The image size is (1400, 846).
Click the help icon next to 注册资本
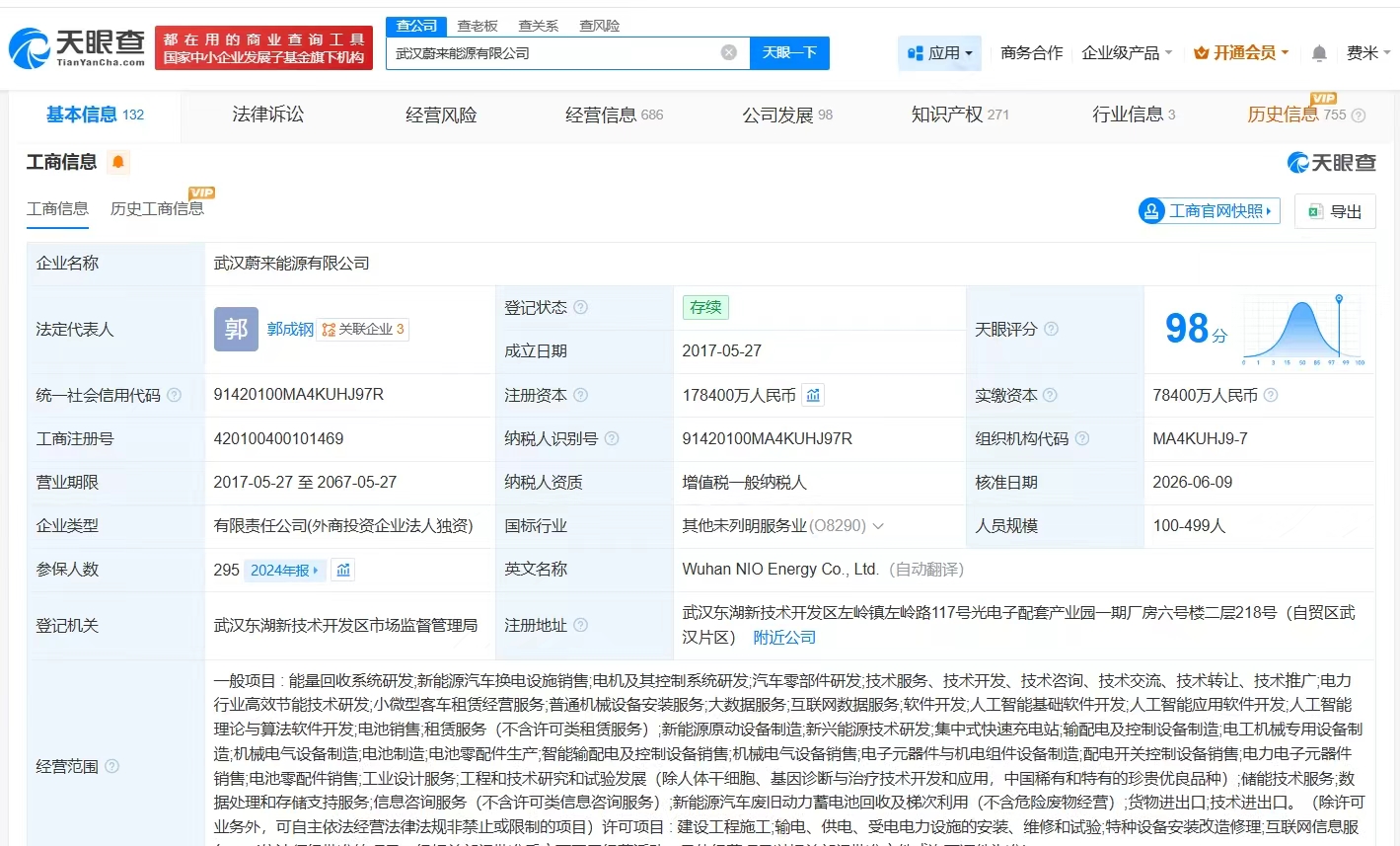pyautogui.click(x=581, y=395)
